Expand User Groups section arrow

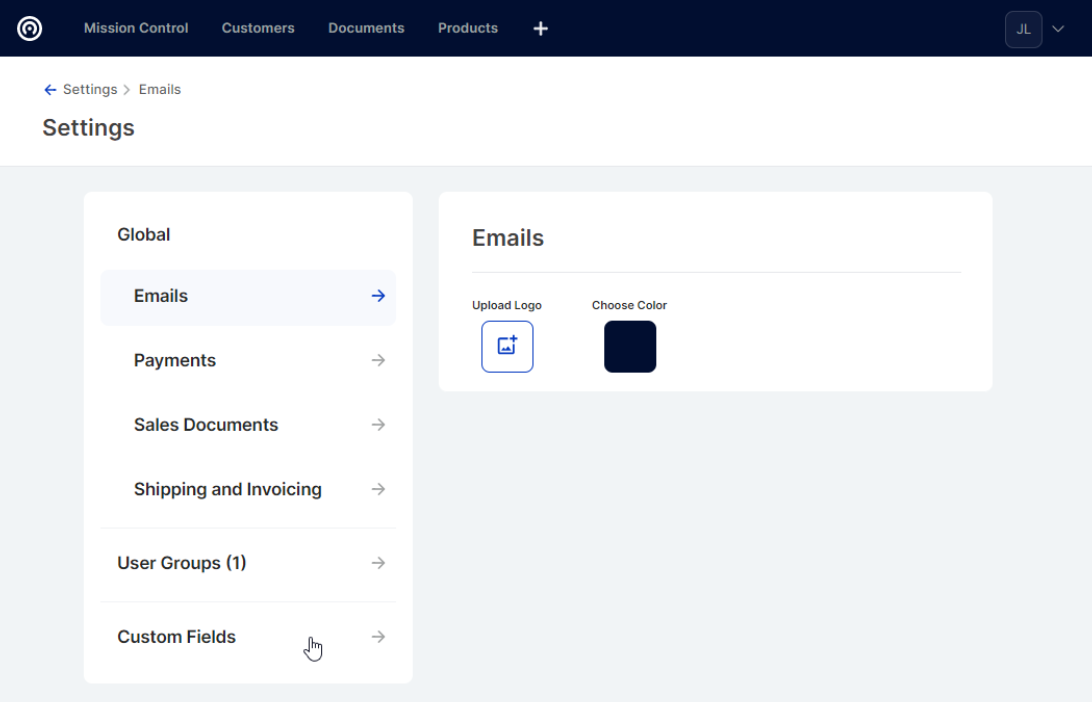tap(378, 564)
